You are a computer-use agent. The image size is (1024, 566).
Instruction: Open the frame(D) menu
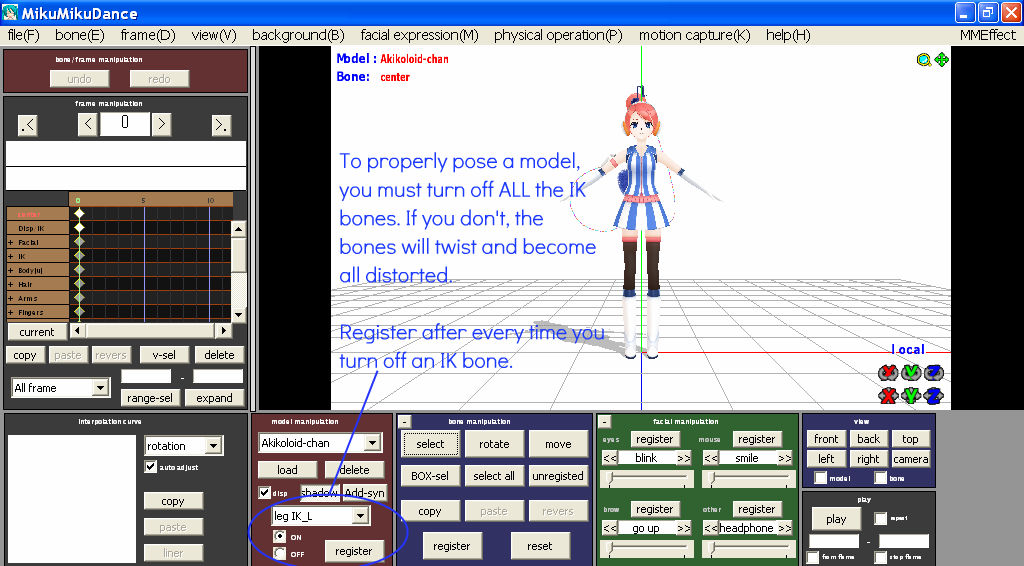tap(148, 35)
